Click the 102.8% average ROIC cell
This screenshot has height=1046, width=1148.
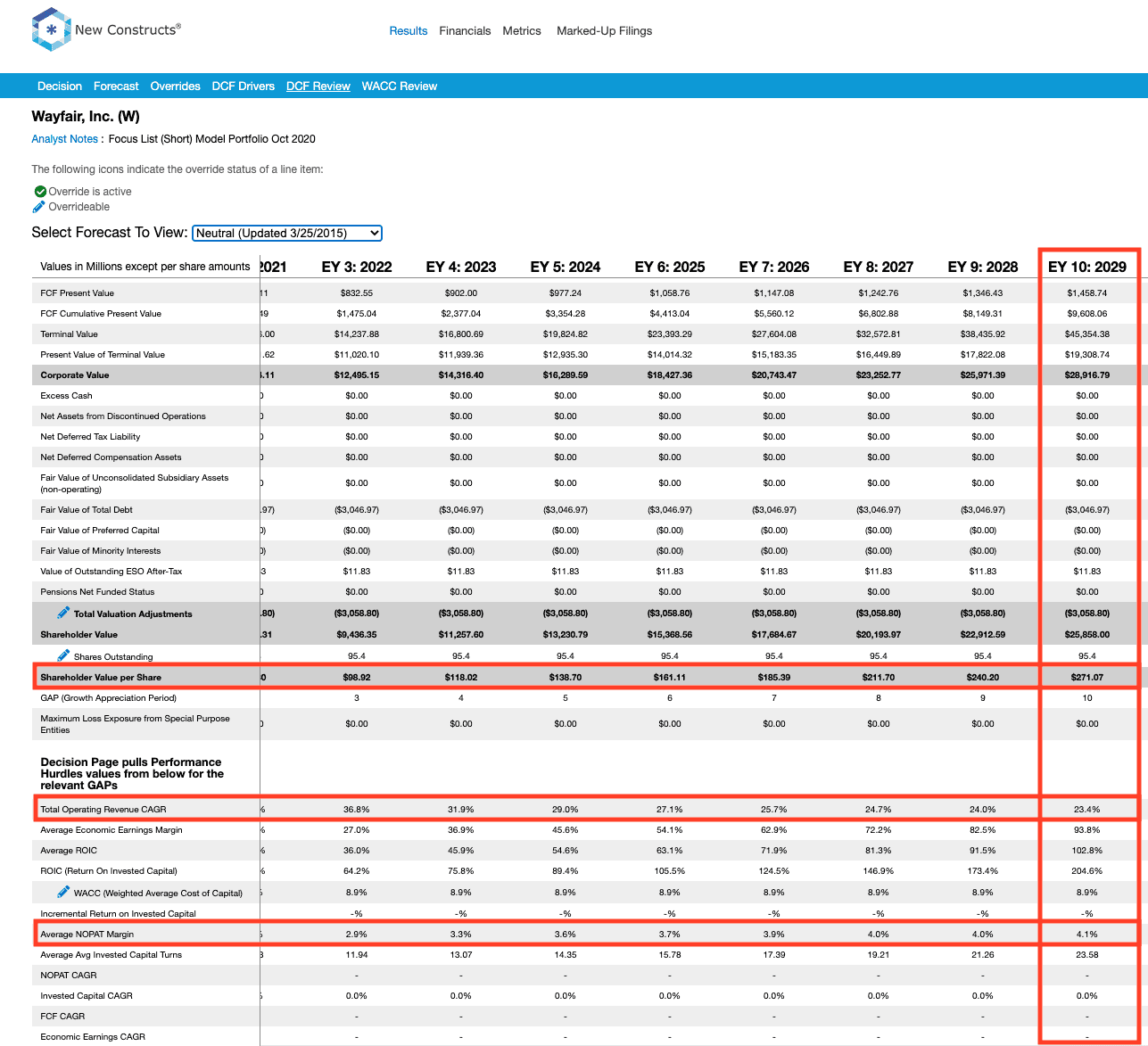1086,851
